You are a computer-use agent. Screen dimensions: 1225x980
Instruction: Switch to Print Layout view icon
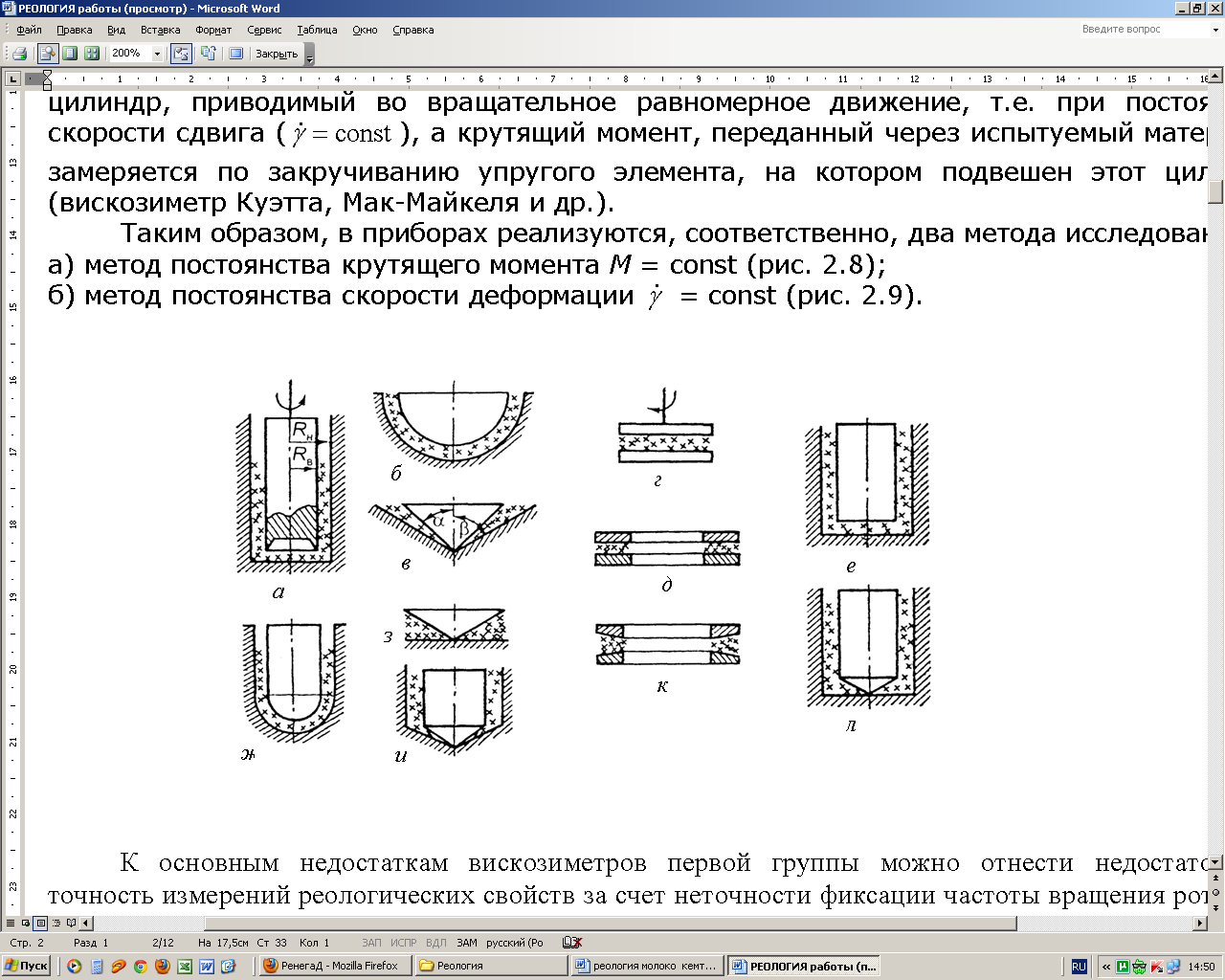[x=40, y=924]
